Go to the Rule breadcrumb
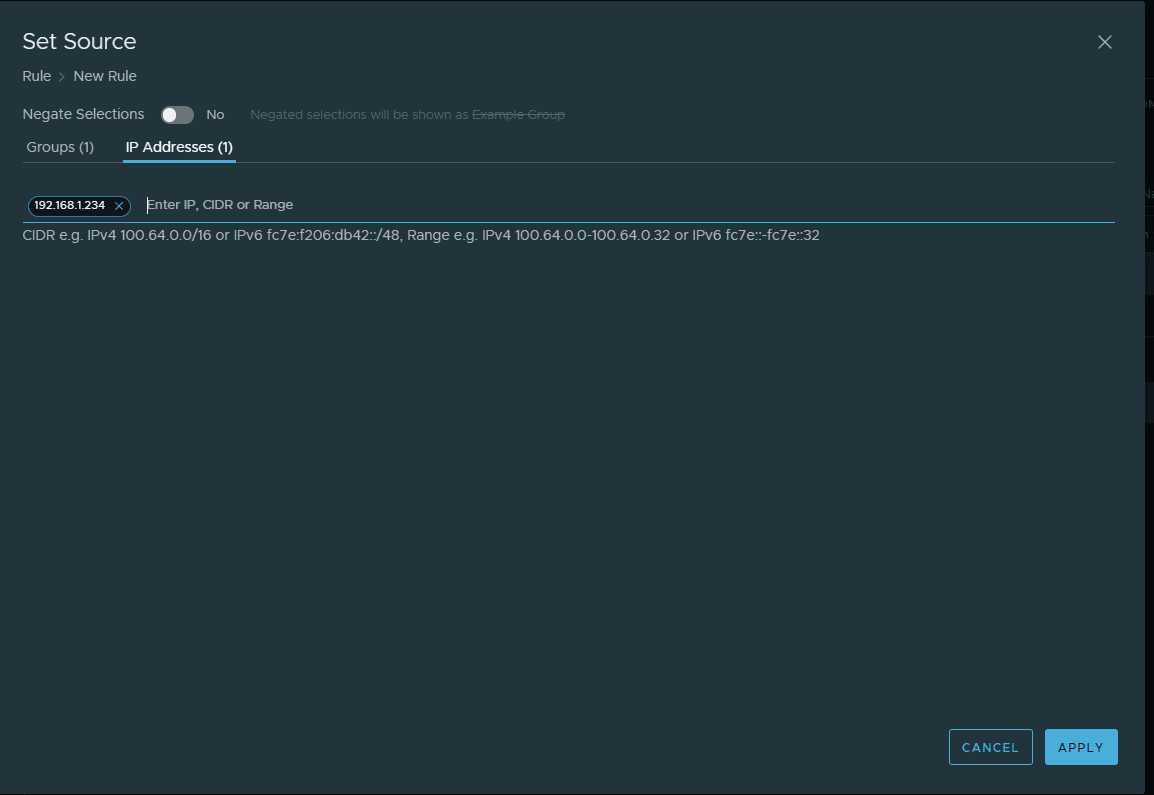This screenshot has width=1154, height=795. 37,76
